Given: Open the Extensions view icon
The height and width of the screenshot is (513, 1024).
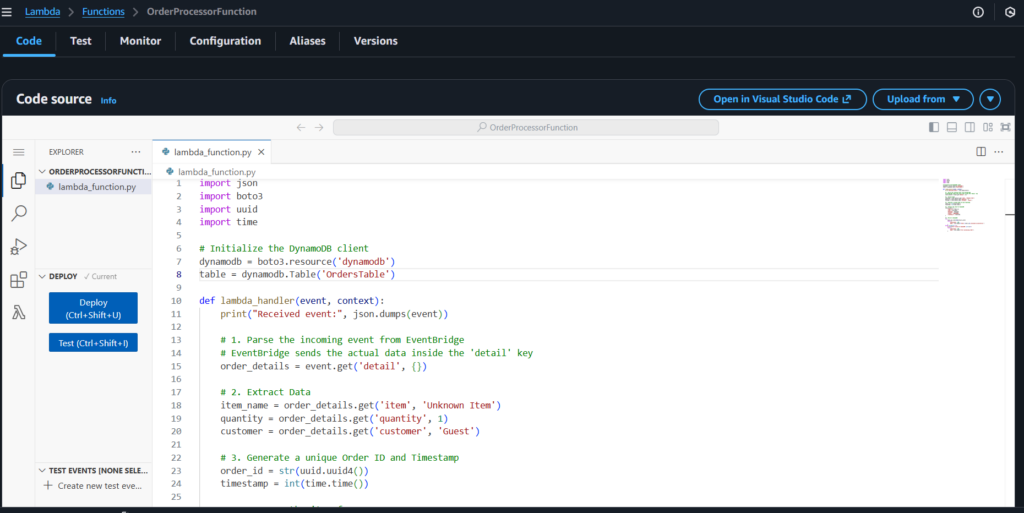Looking at the screenshot, I should [x=18, y=280].
